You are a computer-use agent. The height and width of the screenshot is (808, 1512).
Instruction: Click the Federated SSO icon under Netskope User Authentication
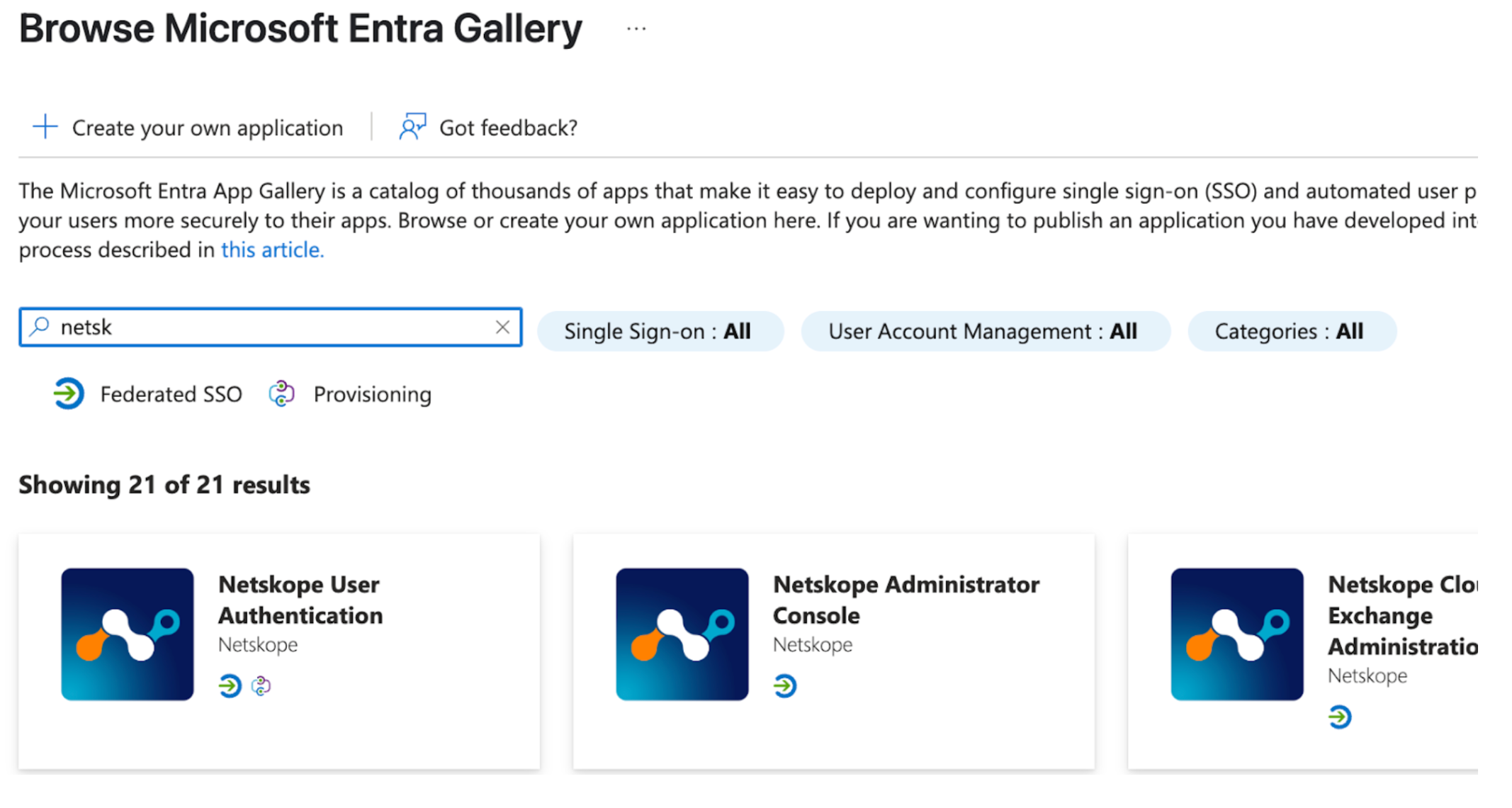point(229,685)
